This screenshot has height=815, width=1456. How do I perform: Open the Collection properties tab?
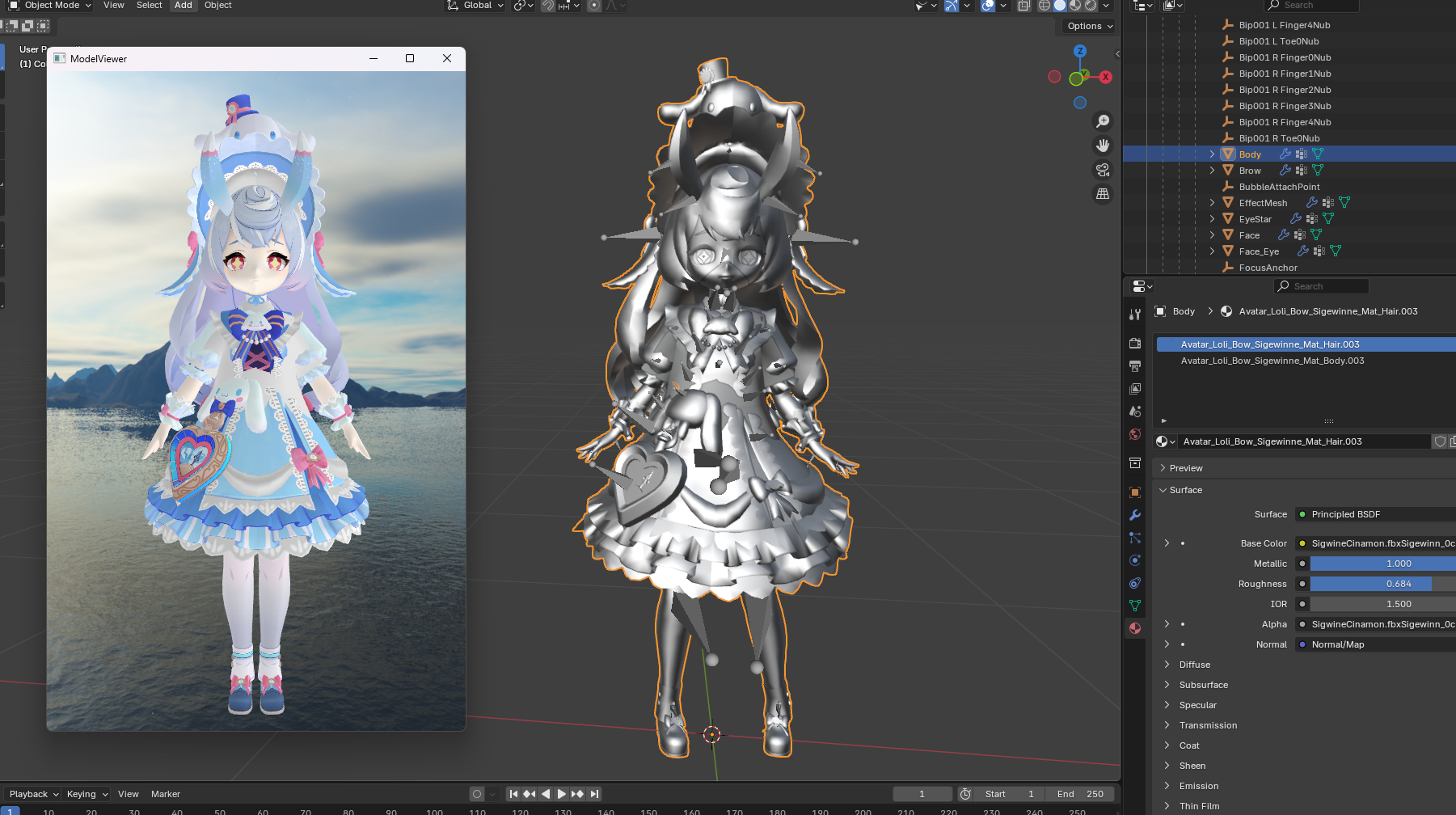click(1135, 463)
